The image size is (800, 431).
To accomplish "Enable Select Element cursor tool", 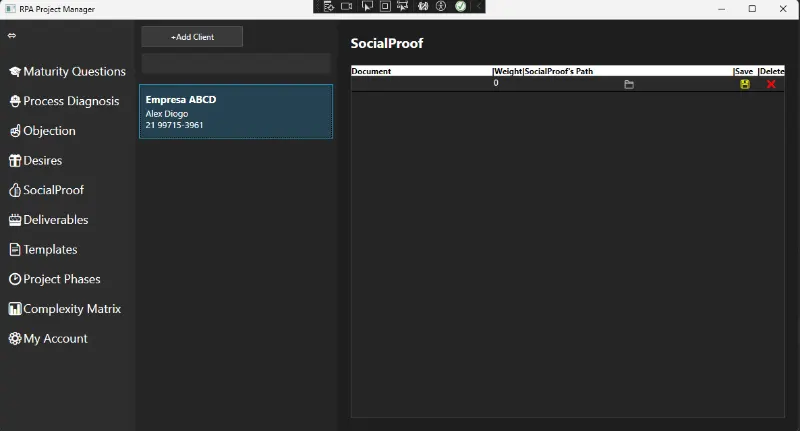I will tap(367, 6).
